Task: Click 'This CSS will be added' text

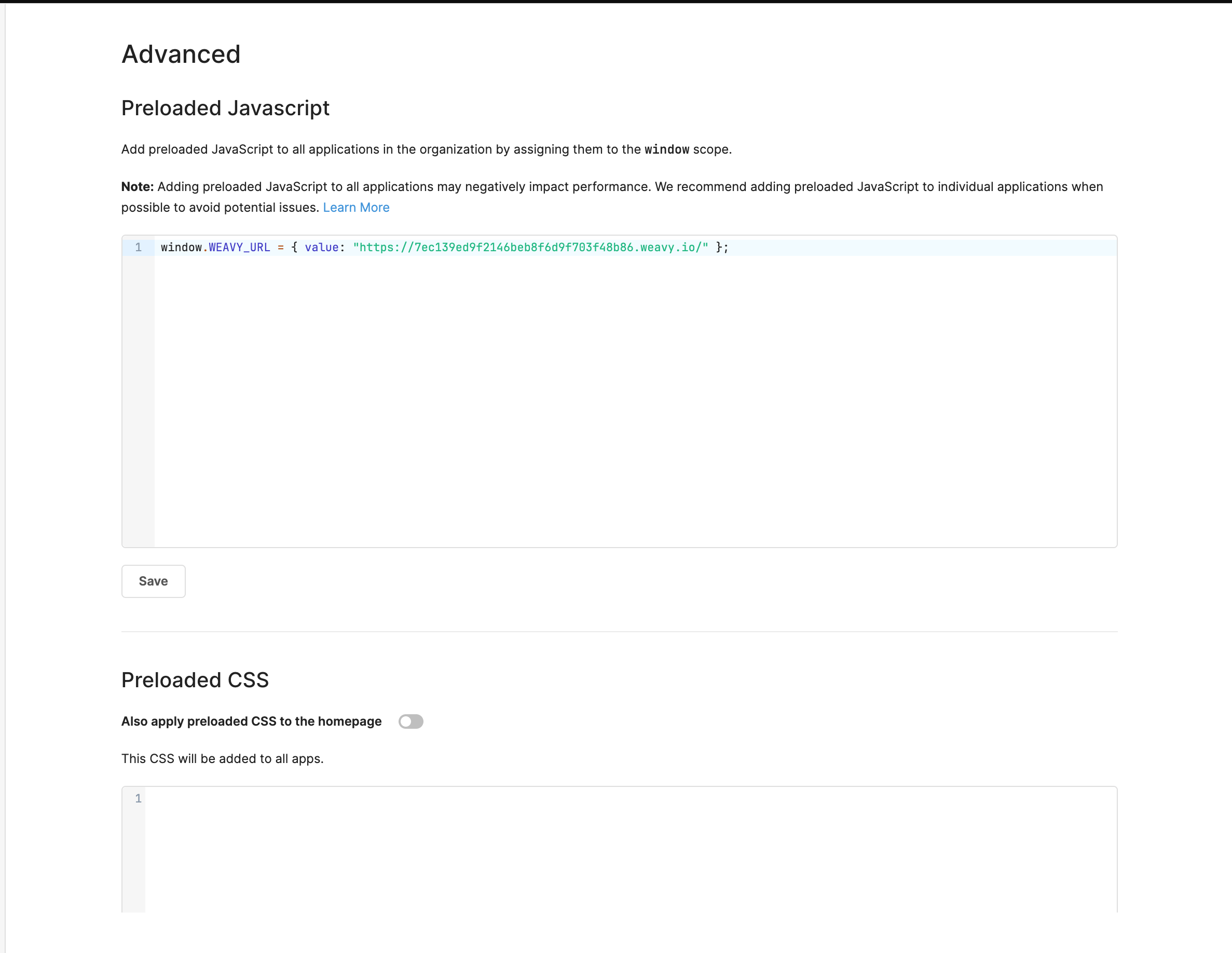Action: coord(222,759)
